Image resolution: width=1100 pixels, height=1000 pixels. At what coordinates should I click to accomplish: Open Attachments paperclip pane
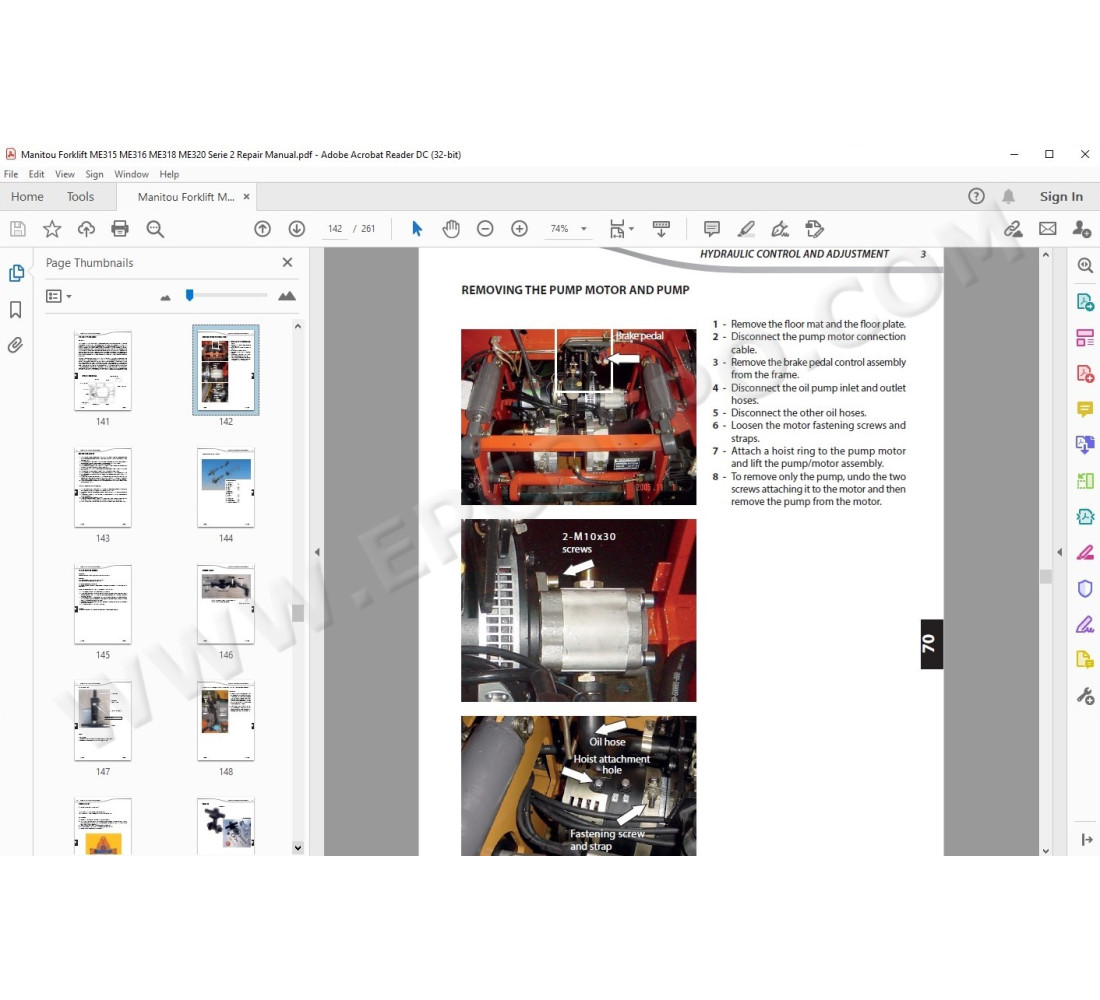[15, 345]
